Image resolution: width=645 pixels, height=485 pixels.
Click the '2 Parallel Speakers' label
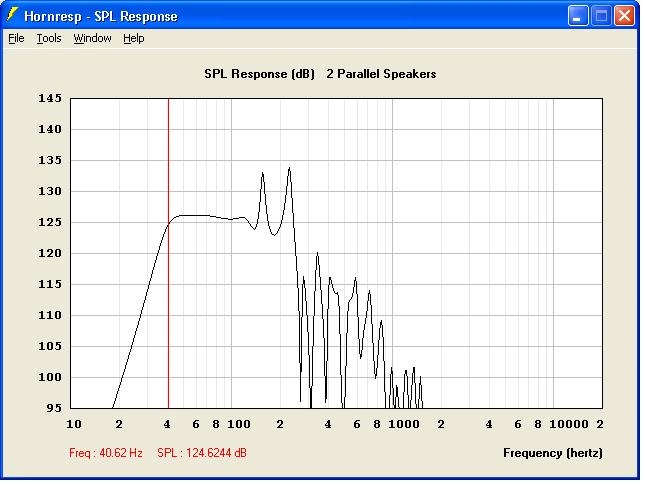pos(381,74)
